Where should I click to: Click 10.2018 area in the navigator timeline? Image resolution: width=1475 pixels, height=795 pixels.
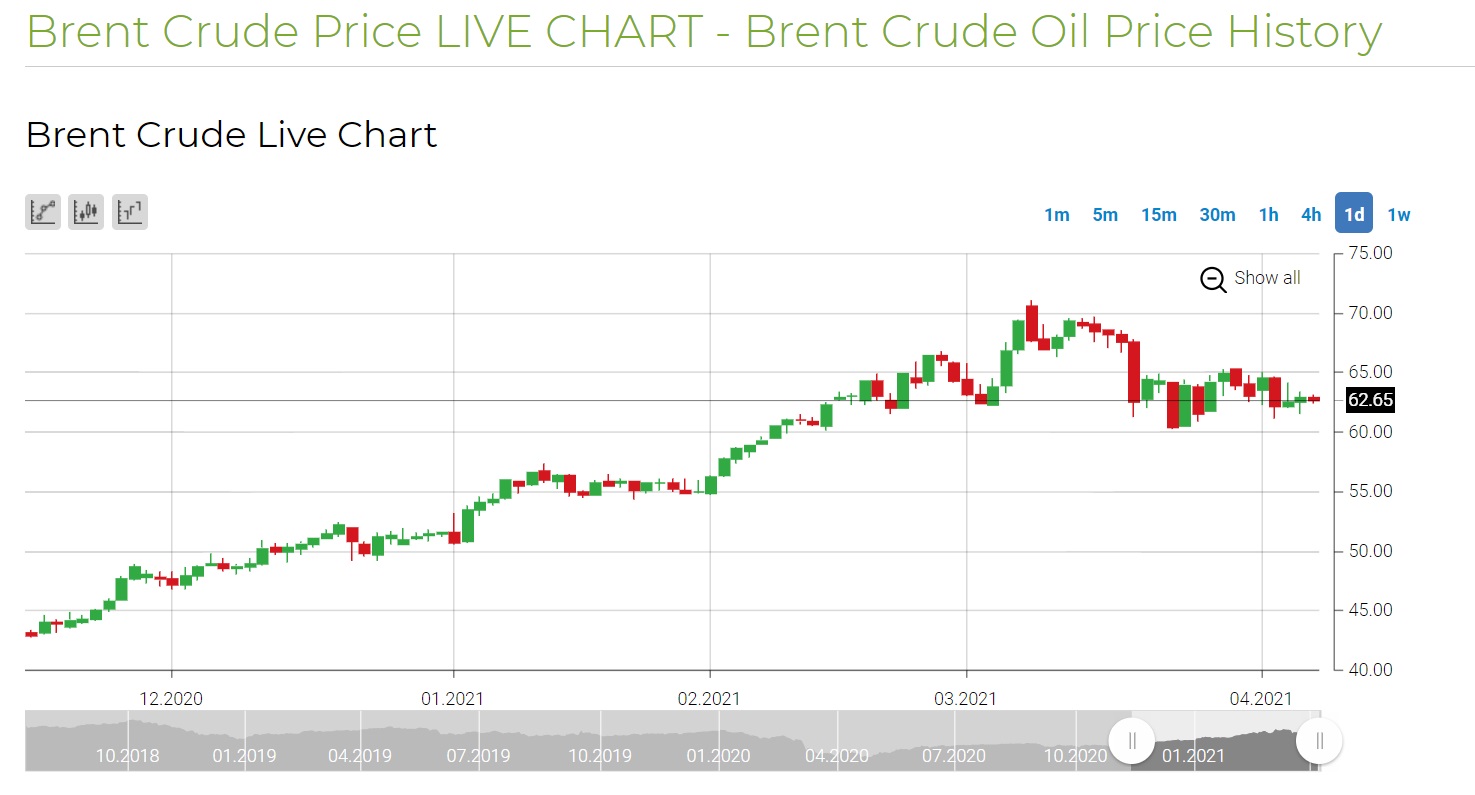coord(127,755)
